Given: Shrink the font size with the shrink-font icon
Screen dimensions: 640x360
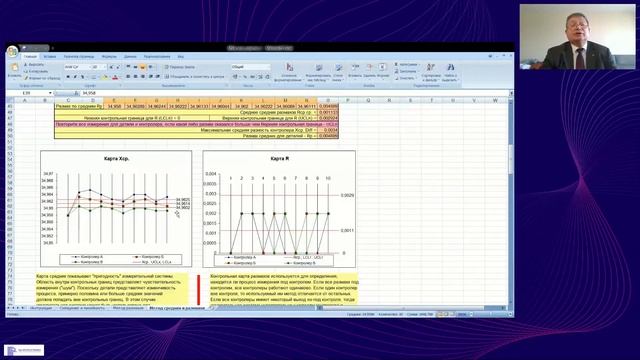Looking at the screenshot, I should click(x=118, y=67).
